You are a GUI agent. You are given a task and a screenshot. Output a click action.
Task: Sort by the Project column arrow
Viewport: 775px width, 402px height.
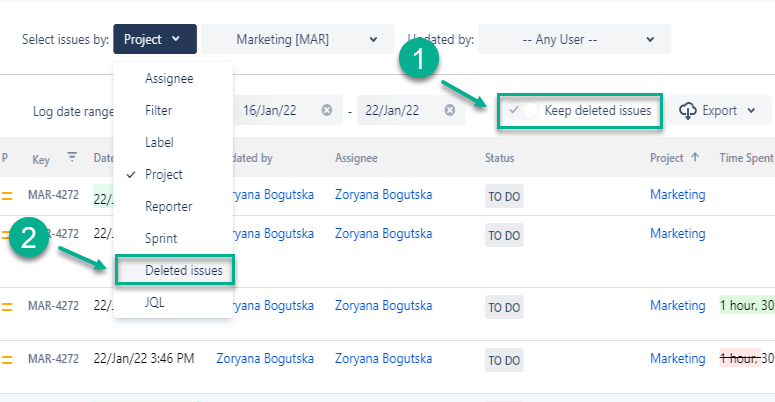point(695,158)
